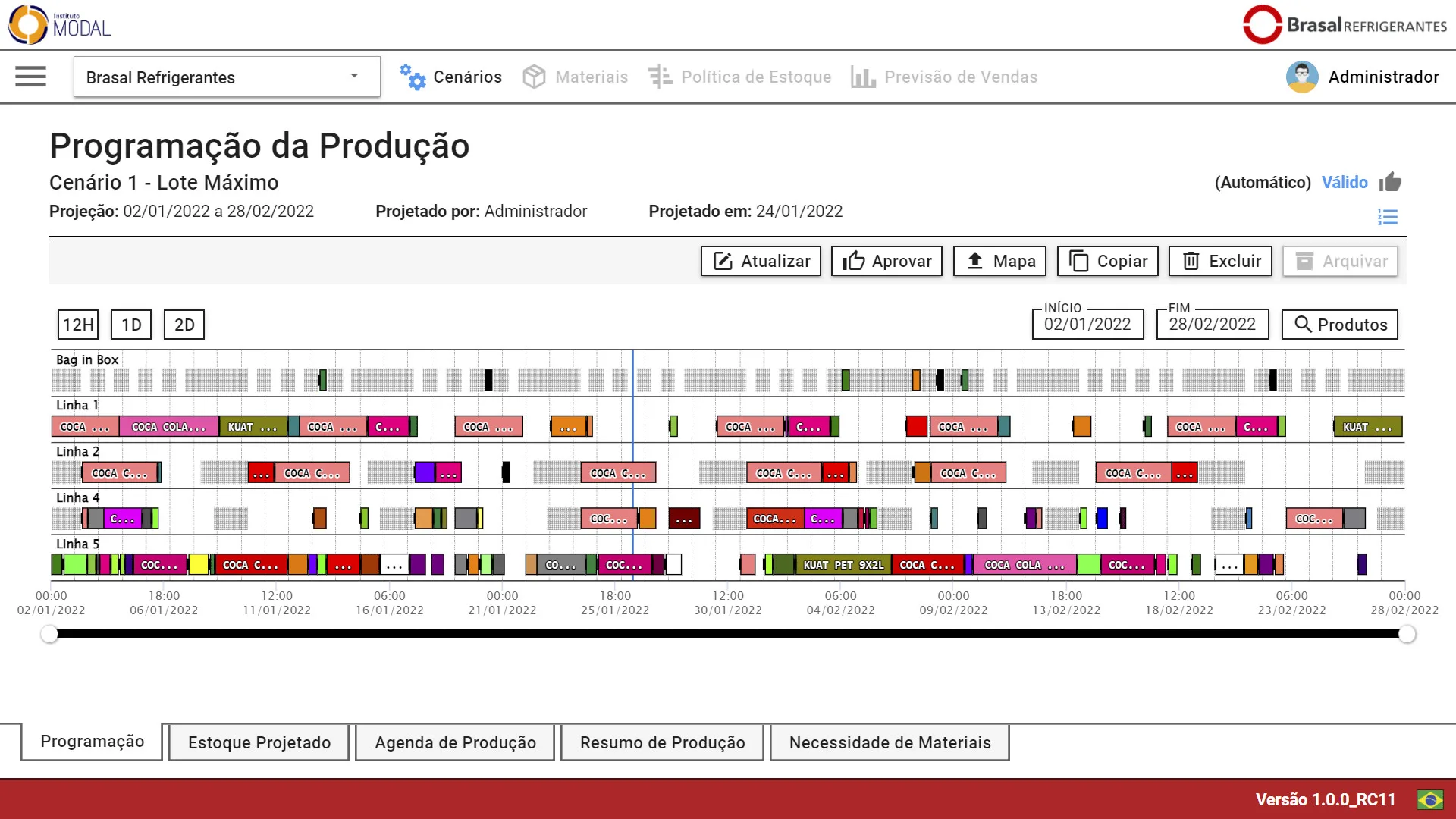Switch to Estoque Projetado tab
The width and height of the screenshot is (1456, 819).
pyautogui.click(x=259, y=742)
